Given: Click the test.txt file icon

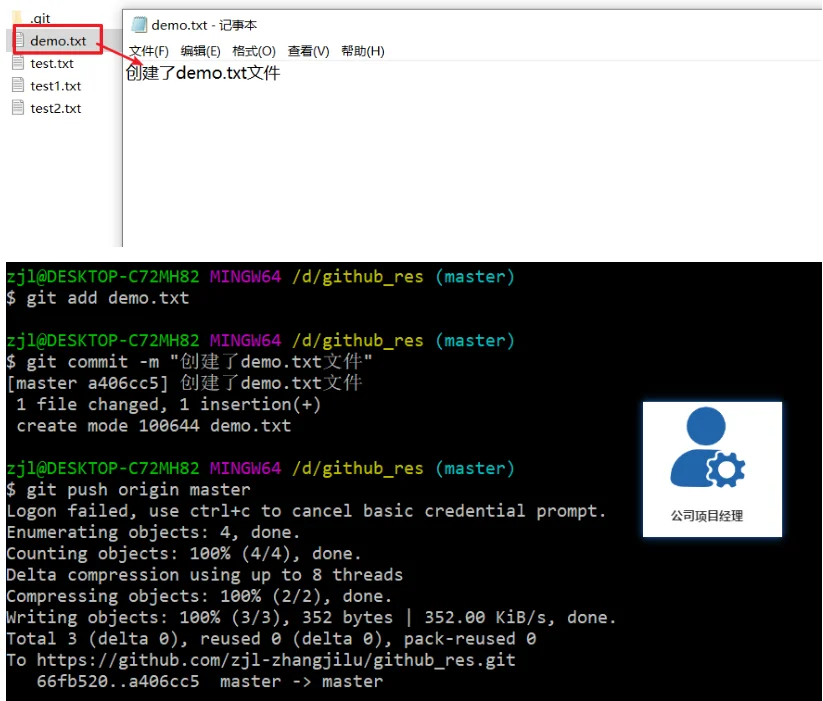Looking at the screenshot, I should click(x=18, y=63).
